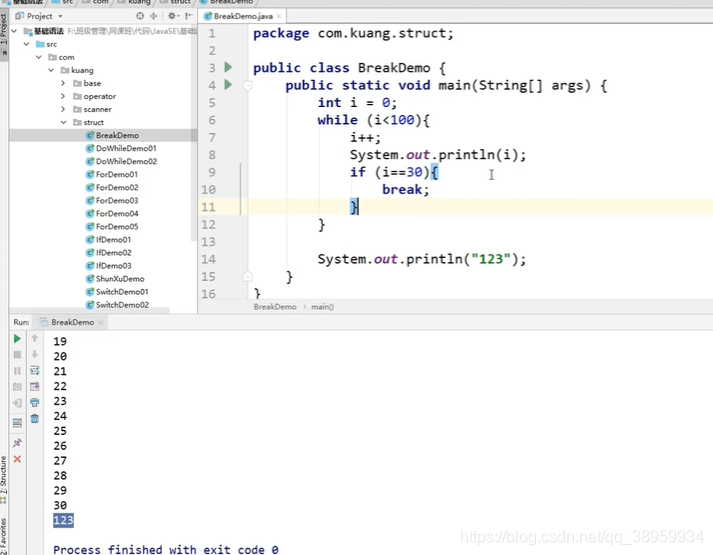Close the BreakDemo.java editor tab
Screen dimensions: 713x555
(x=279, y=16)
